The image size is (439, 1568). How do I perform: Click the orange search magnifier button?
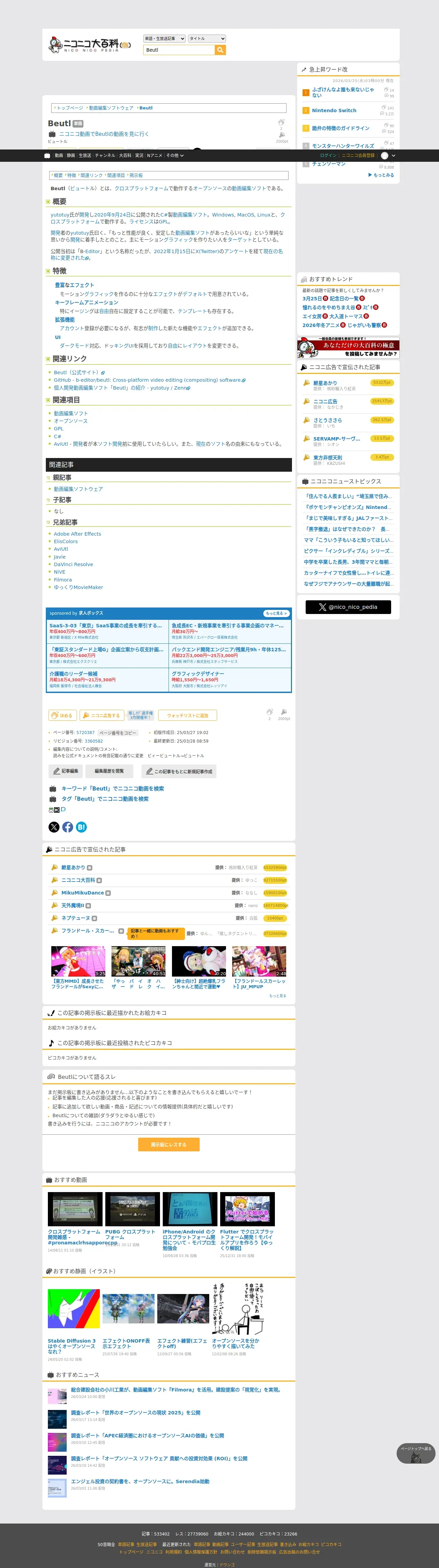tap(220, 50)
